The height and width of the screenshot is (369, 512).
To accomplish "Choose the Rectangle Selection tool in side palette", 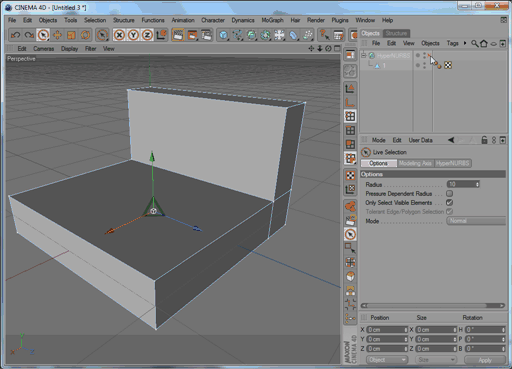I will tap(350, 248).
